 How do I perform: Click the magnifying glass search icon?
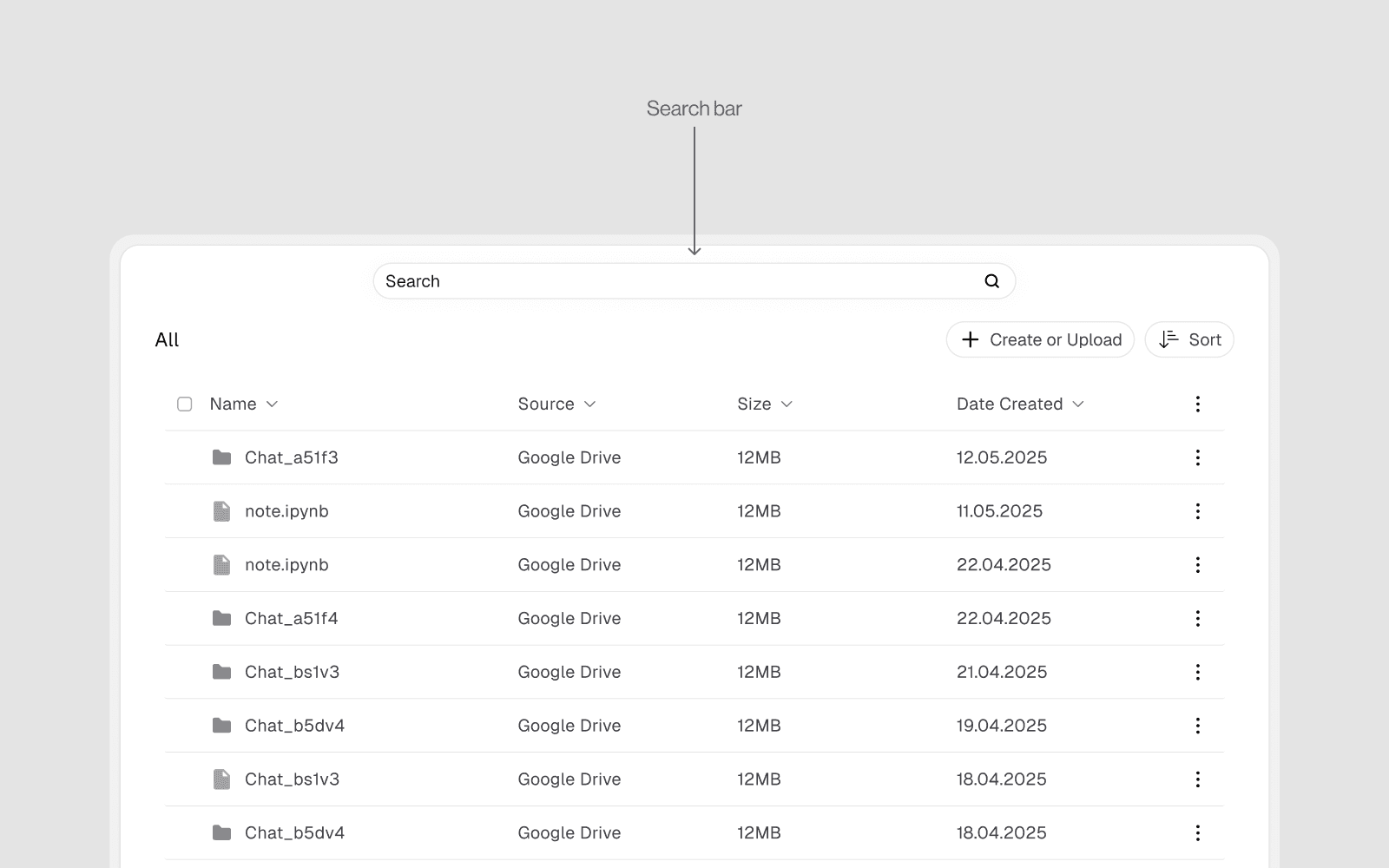(991, 281)
